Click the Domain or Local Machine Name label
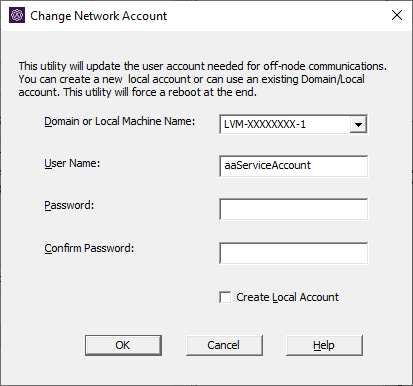The width and height of the screenshot is (413, 386). [120, 121]
